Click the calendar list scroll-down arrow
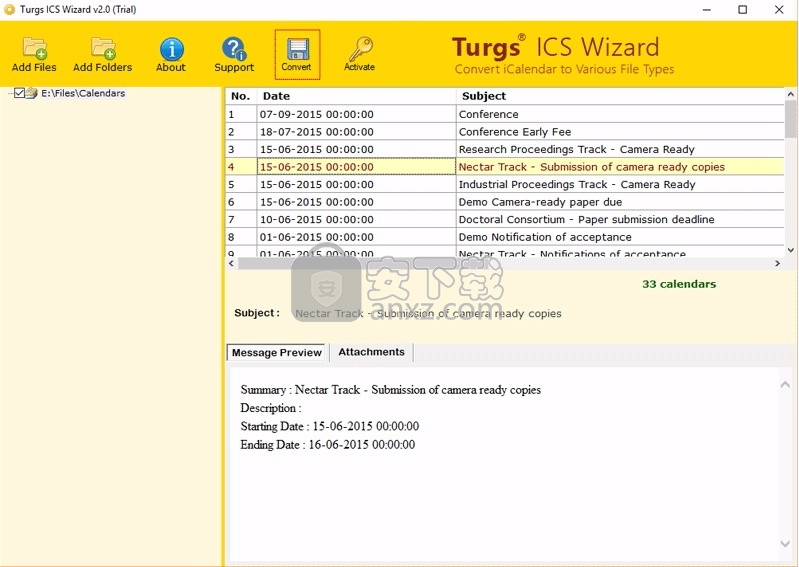This screenshot has width=799, height=567. point(790,250)
